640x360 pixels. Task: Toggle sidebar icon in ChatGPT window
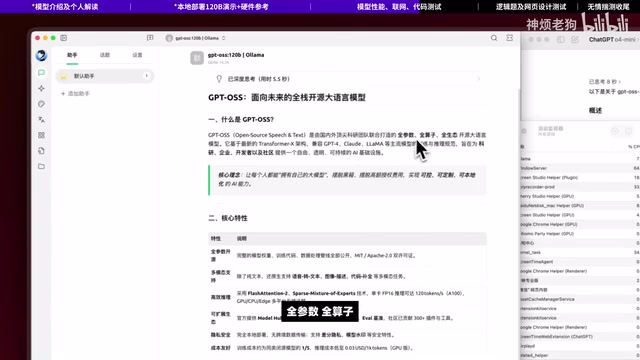point(560,40)
